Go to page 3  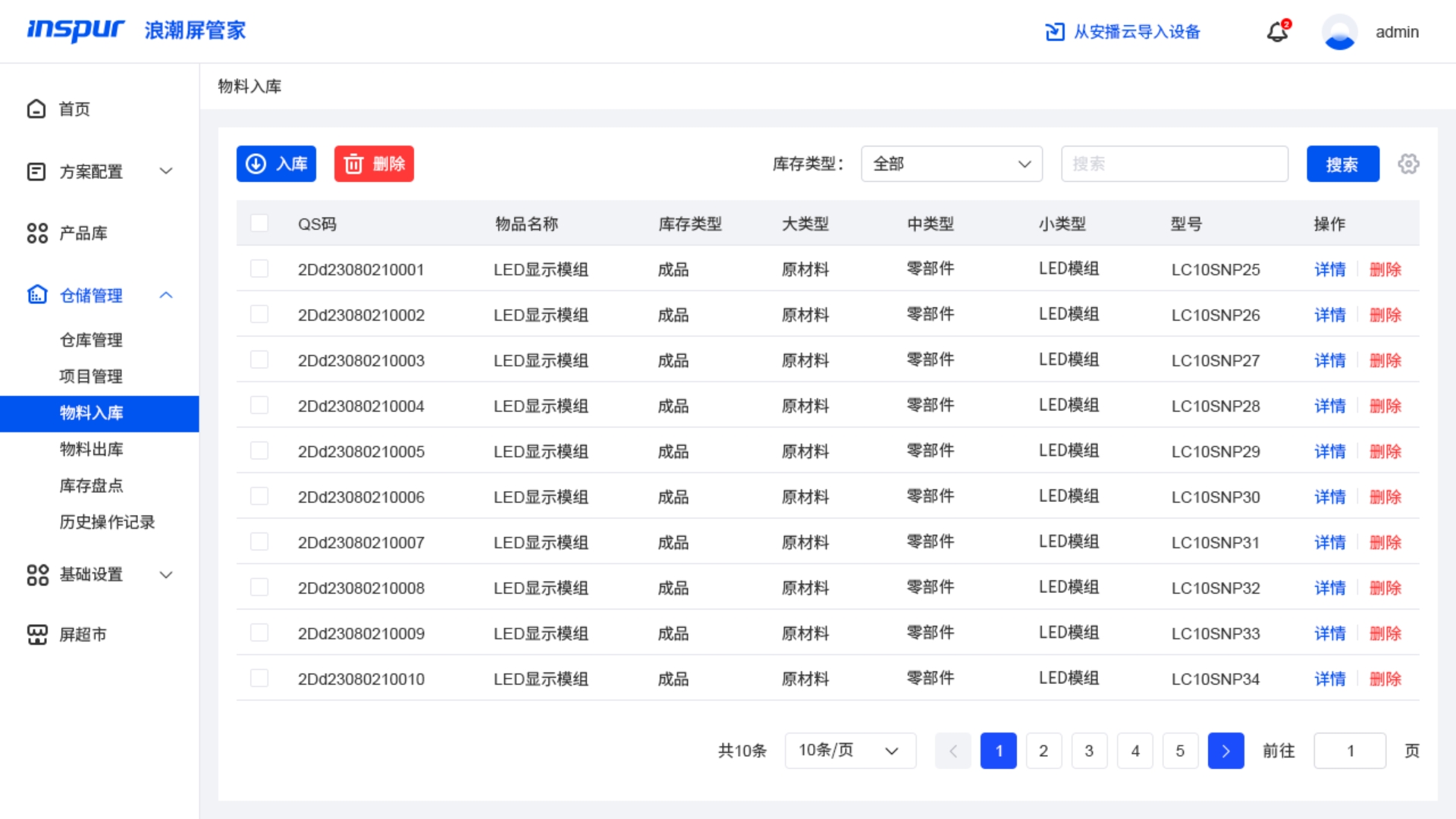pos(1089,751)
